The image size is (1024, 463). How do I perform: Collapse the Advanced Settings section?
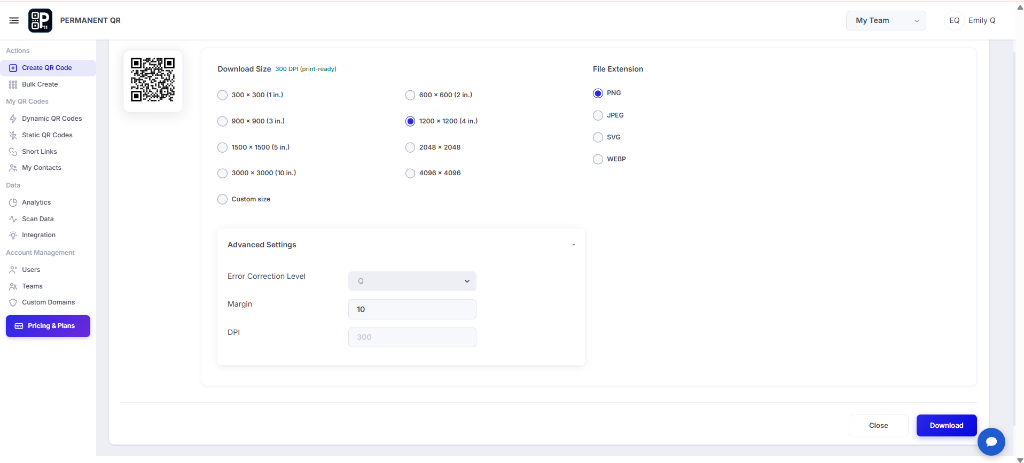(573, 245)
